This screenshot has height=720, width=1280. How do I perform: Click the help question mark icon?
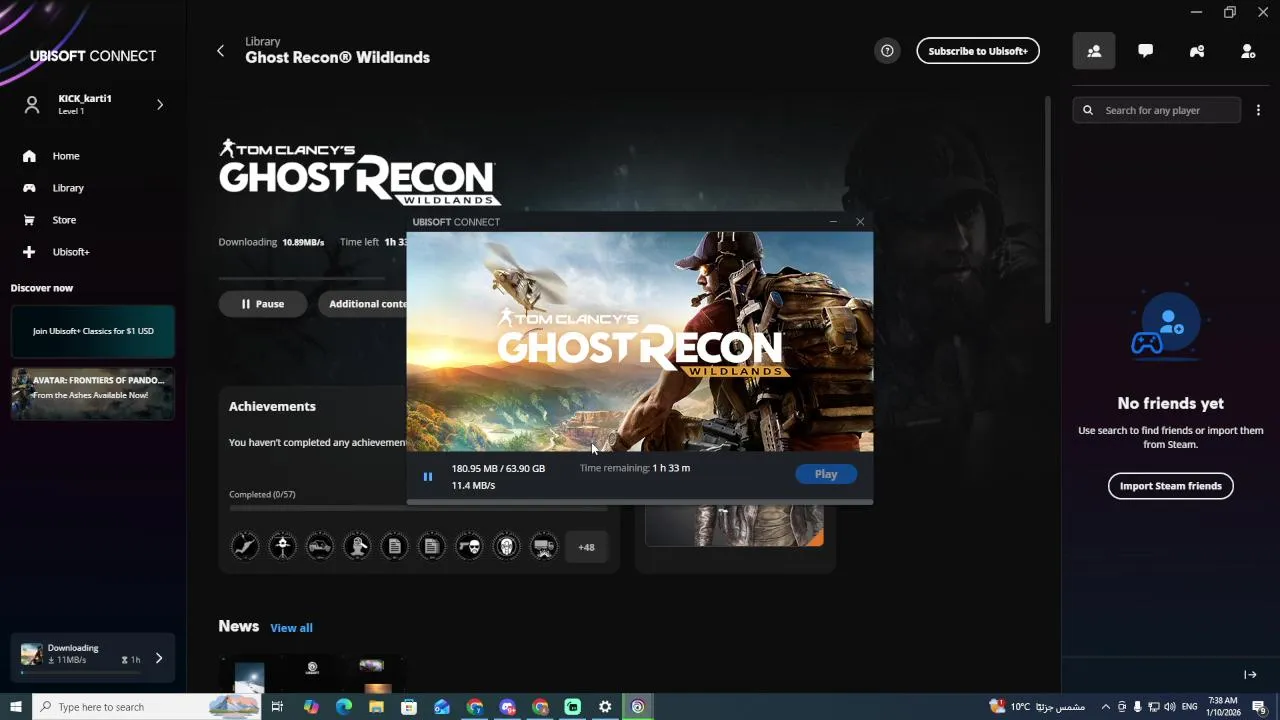pyautogui.click(x=887, y=51)
